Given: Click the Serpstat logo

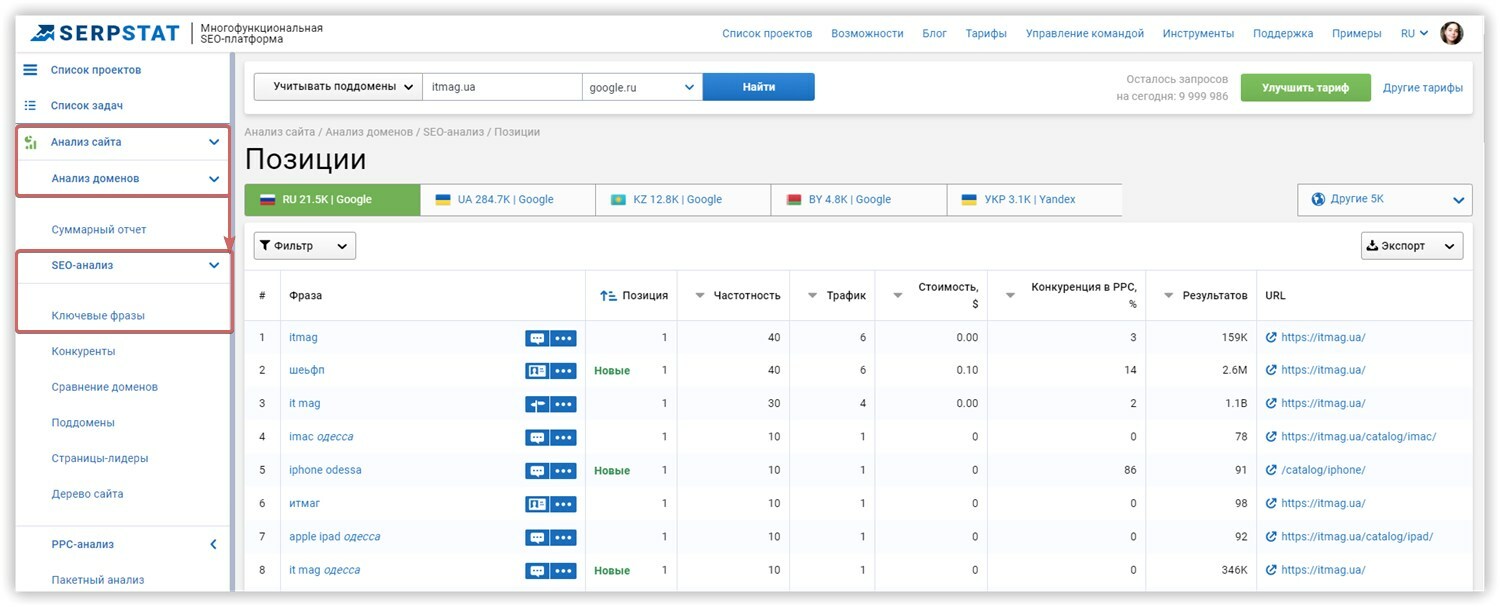Looking at the screenshot, I should click(x=105, y=34).
